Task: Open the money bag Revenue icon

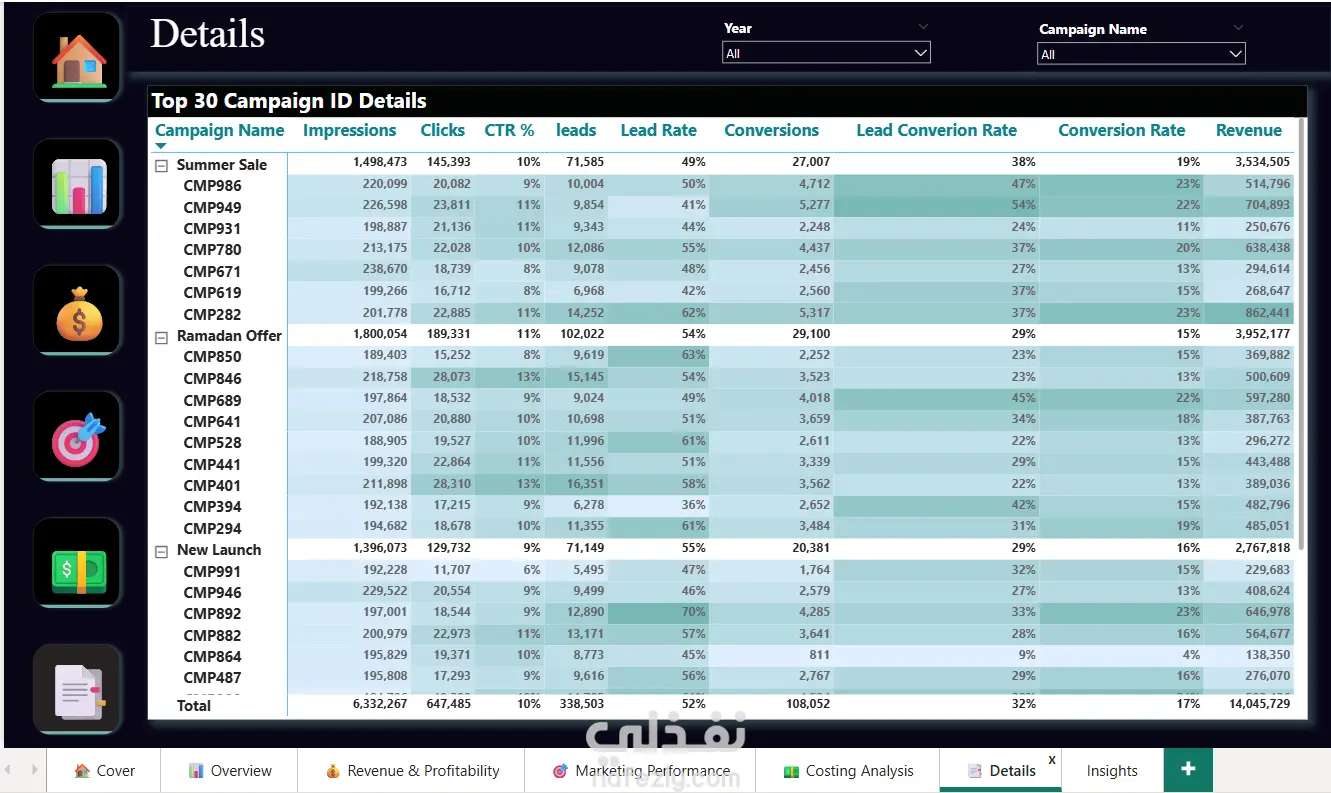Action: (78, 310)
